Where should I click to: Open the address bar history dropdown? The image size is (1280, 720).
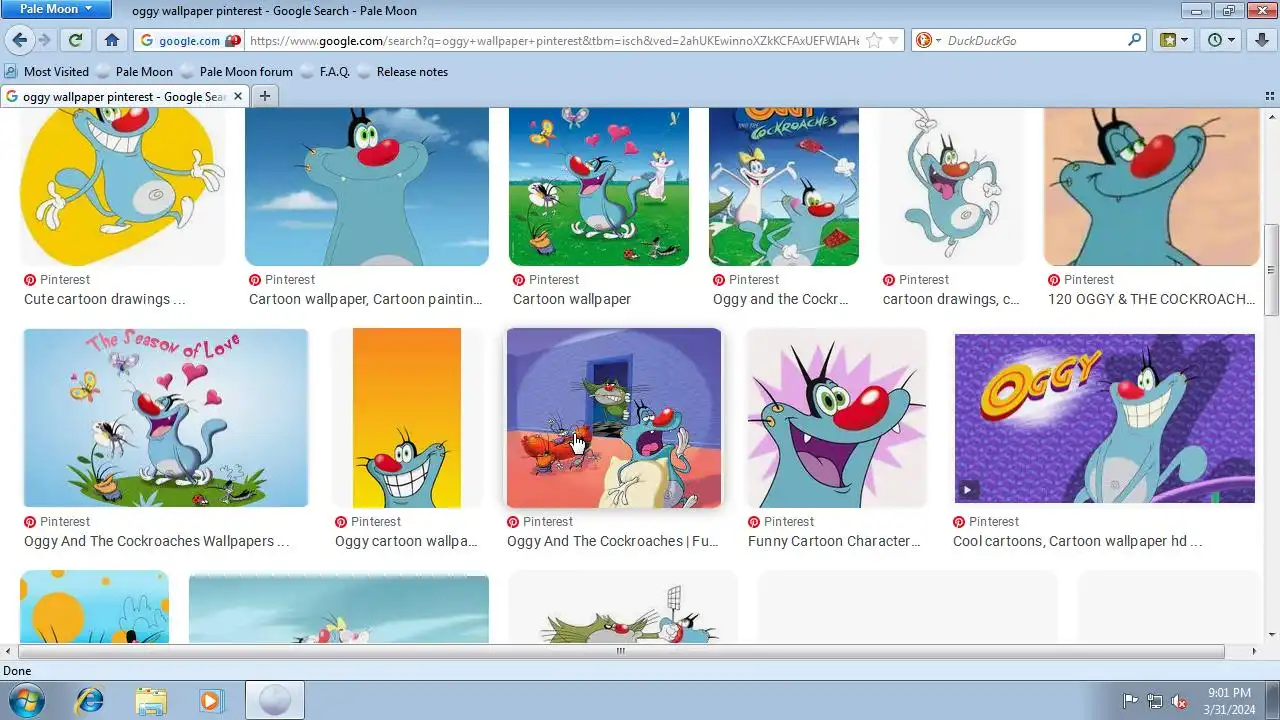(x=894, y=41)
